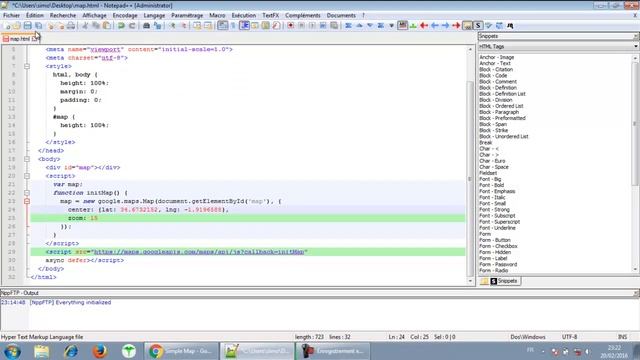Click the red Record Macro icon
The height and width of the screenshot is (360, 640).
pyautogui.click(x=291, y=26)
